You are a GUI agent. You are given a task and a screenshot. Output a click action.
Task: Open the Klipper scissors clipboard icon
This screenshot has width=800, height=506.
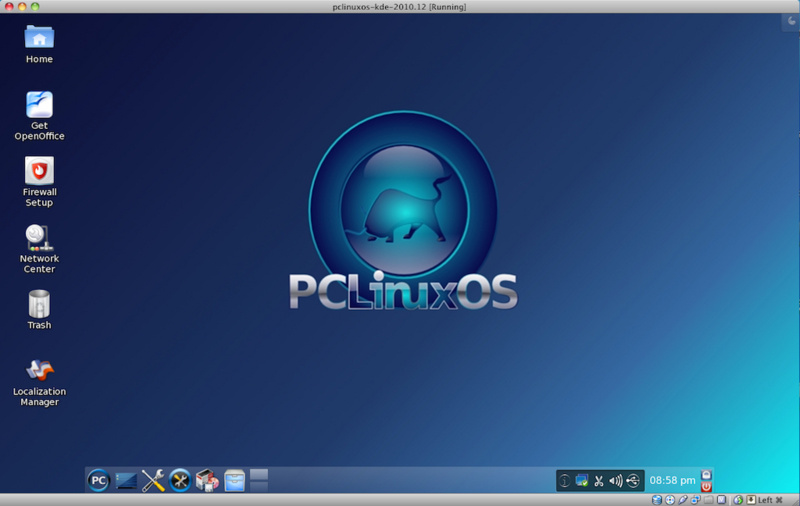(599, 480)
